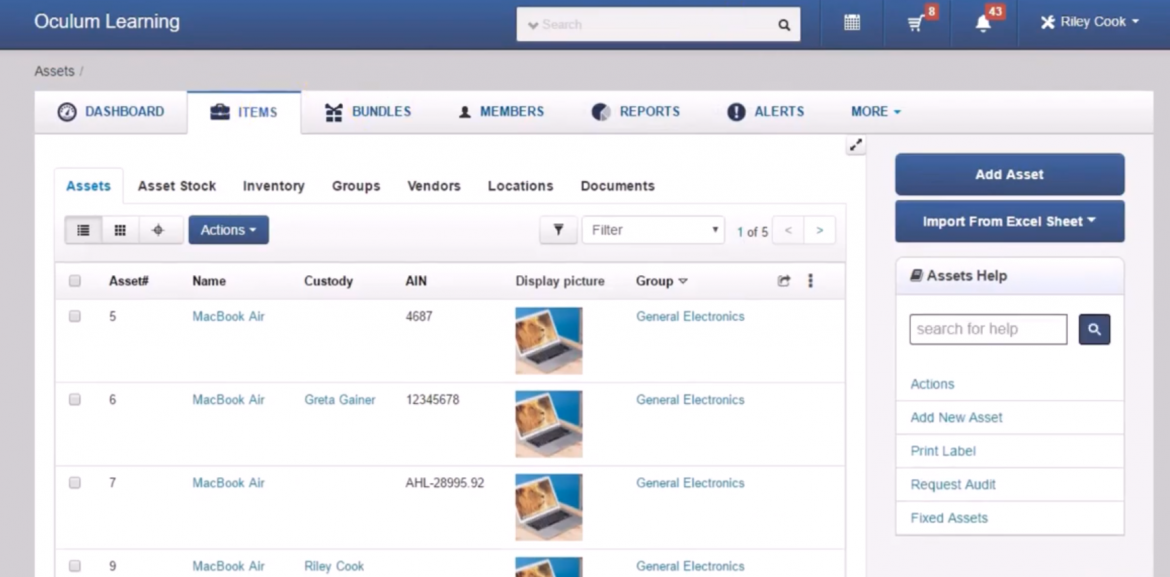Click the export icon in table header
Screen dimensions: 1170x577
coord(786,281)
